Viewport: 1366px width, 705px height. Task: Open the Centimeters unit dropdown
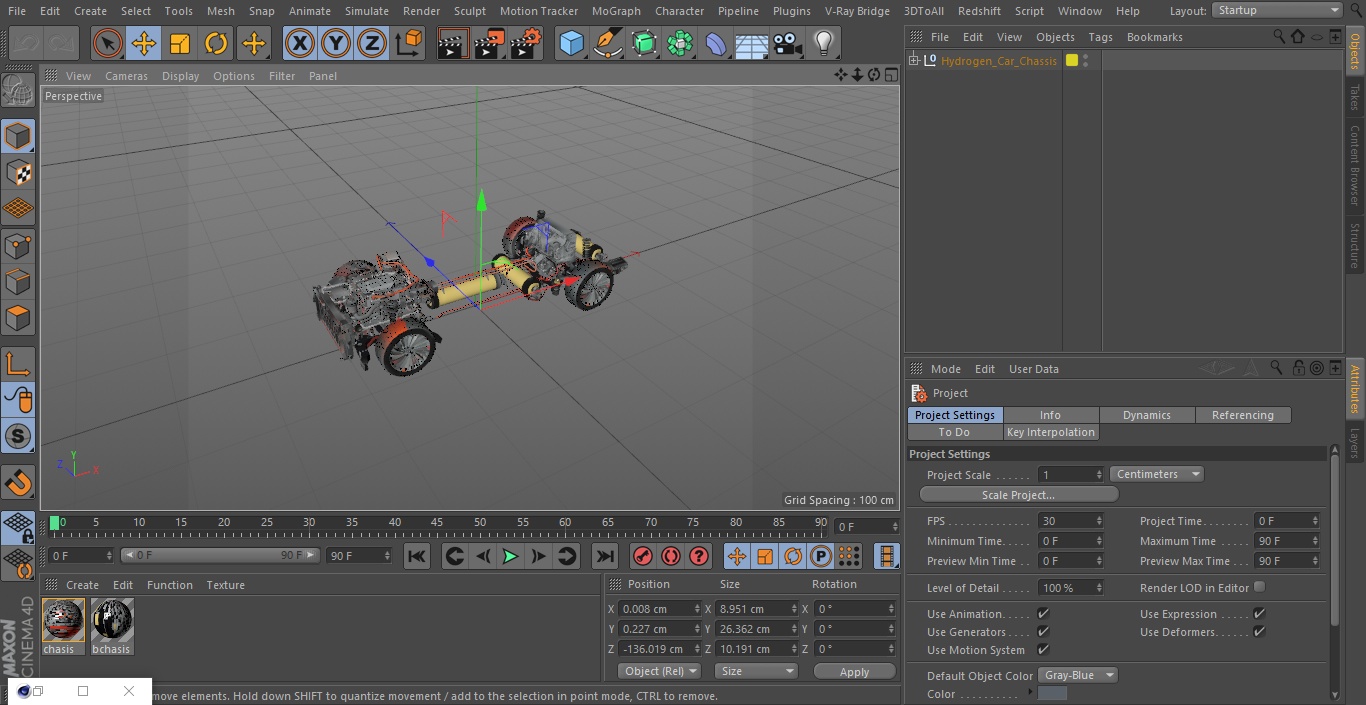click(x=1157, y=474)
